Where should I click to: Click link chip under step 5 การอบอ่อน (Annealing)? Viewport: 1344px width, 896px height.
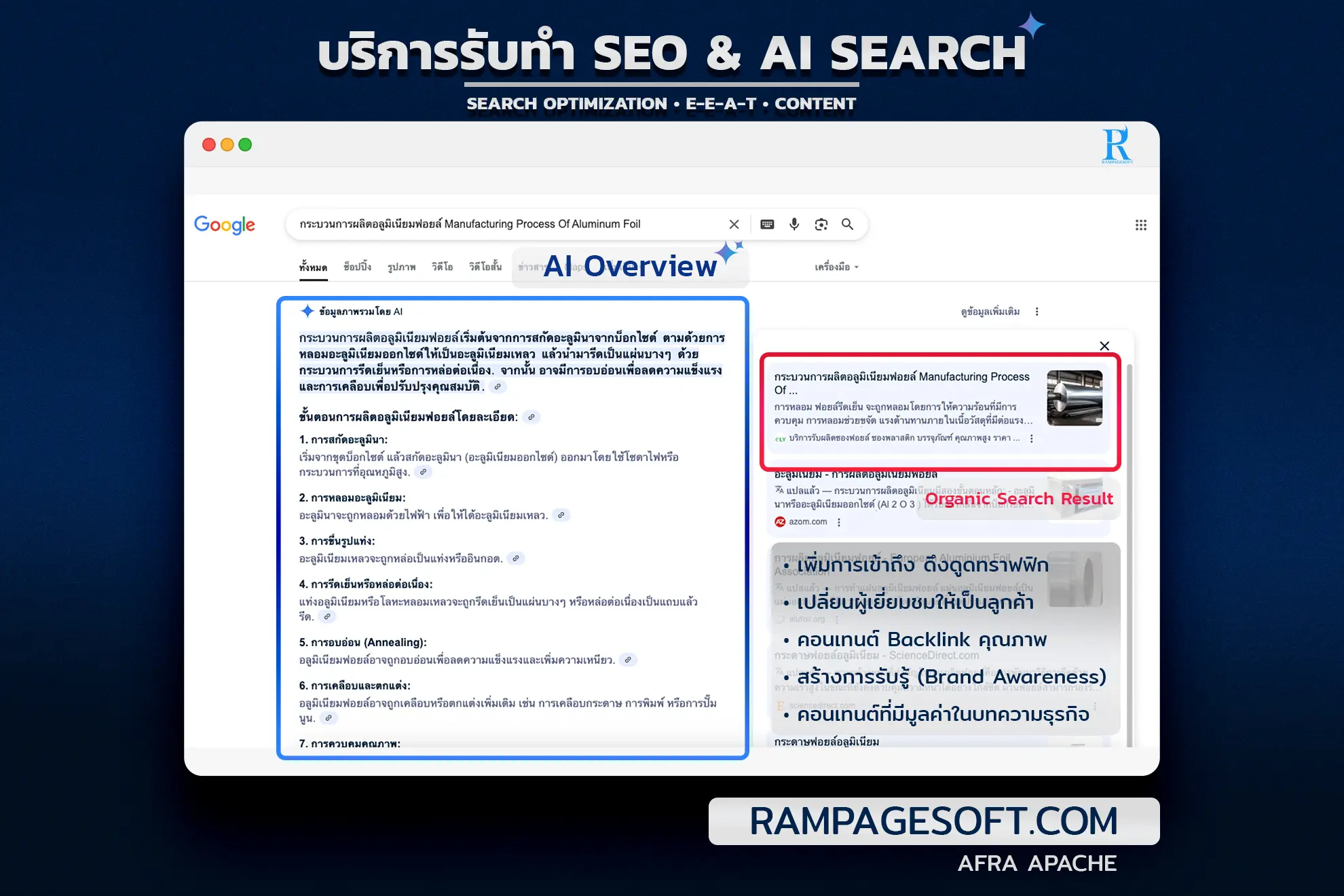click(x=629, y=660)
